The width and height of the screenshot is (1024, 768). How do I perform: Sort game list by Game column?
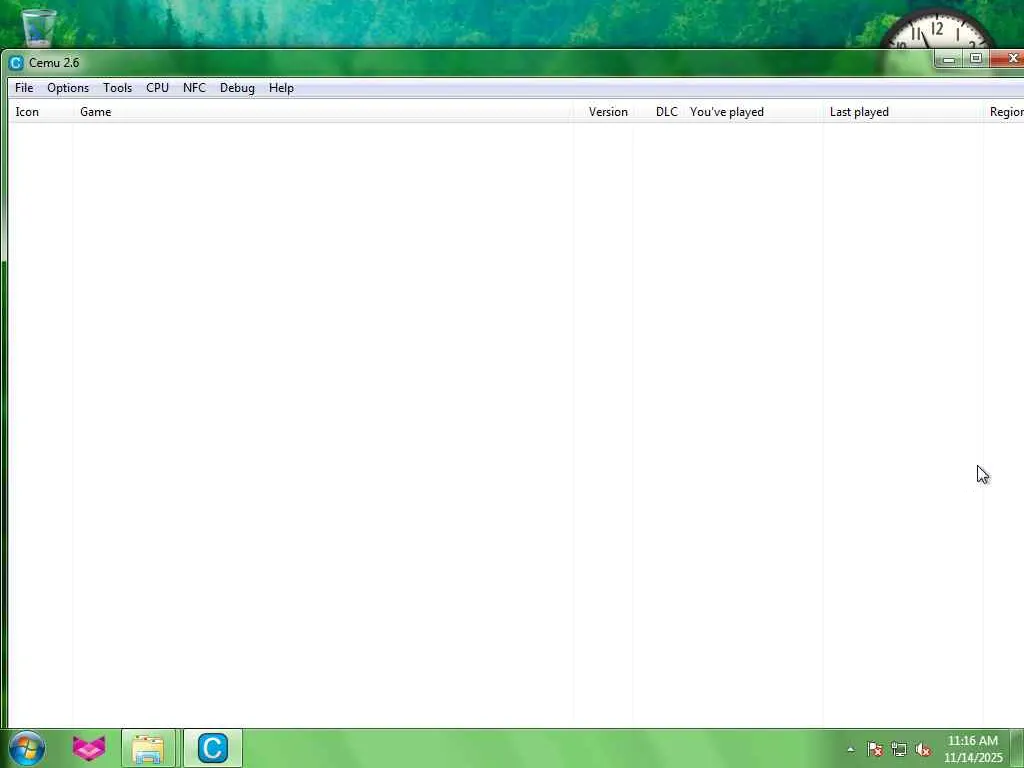(x=323, y=112)
